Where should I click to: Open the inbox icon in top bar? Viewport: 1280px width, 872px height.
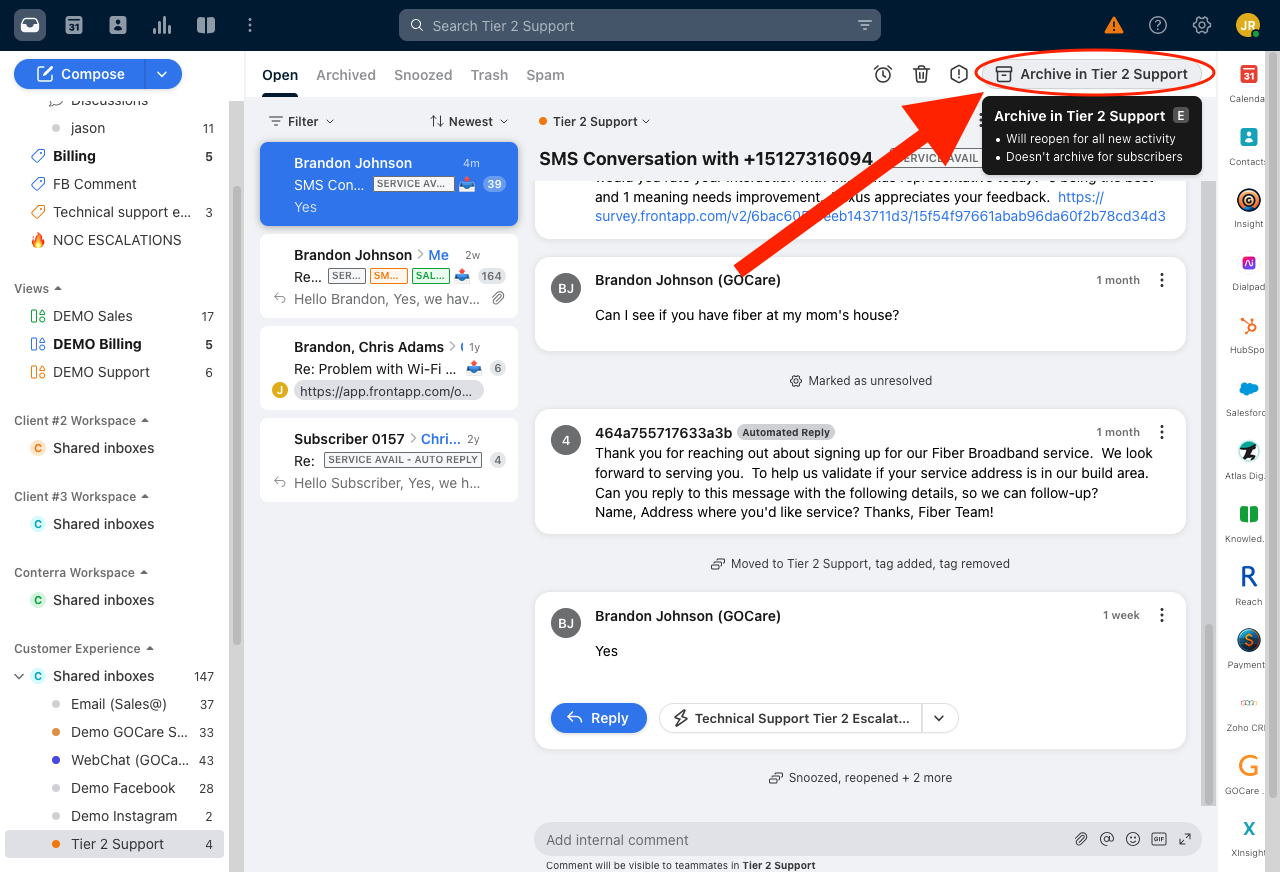pyautogui.click(x=30, y=25)
